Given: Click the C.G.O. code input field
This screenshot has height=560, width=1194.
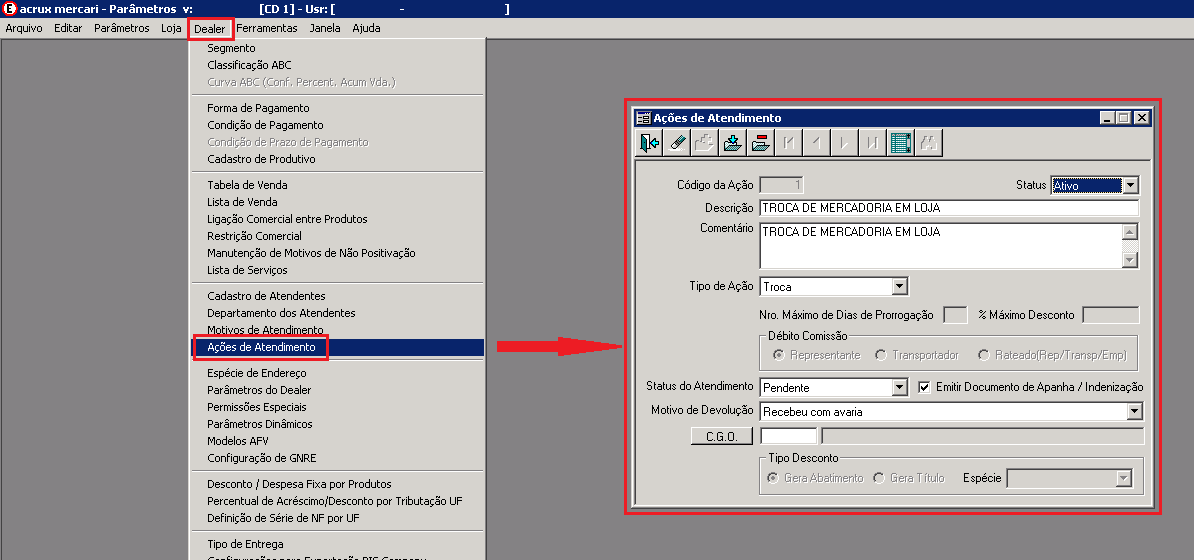Looking at the screenshot, I should pyautogui.click(x=788, y=436).
